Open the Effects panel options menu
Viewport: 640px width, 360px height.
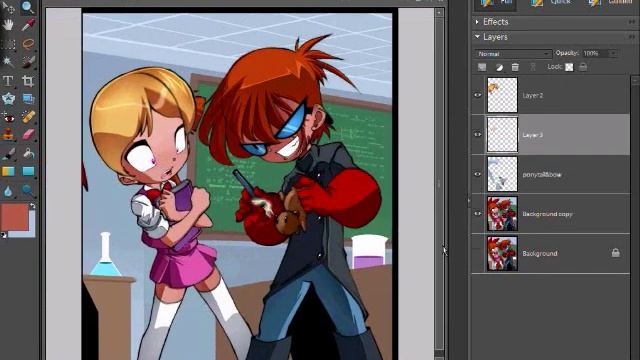[632, 22]
